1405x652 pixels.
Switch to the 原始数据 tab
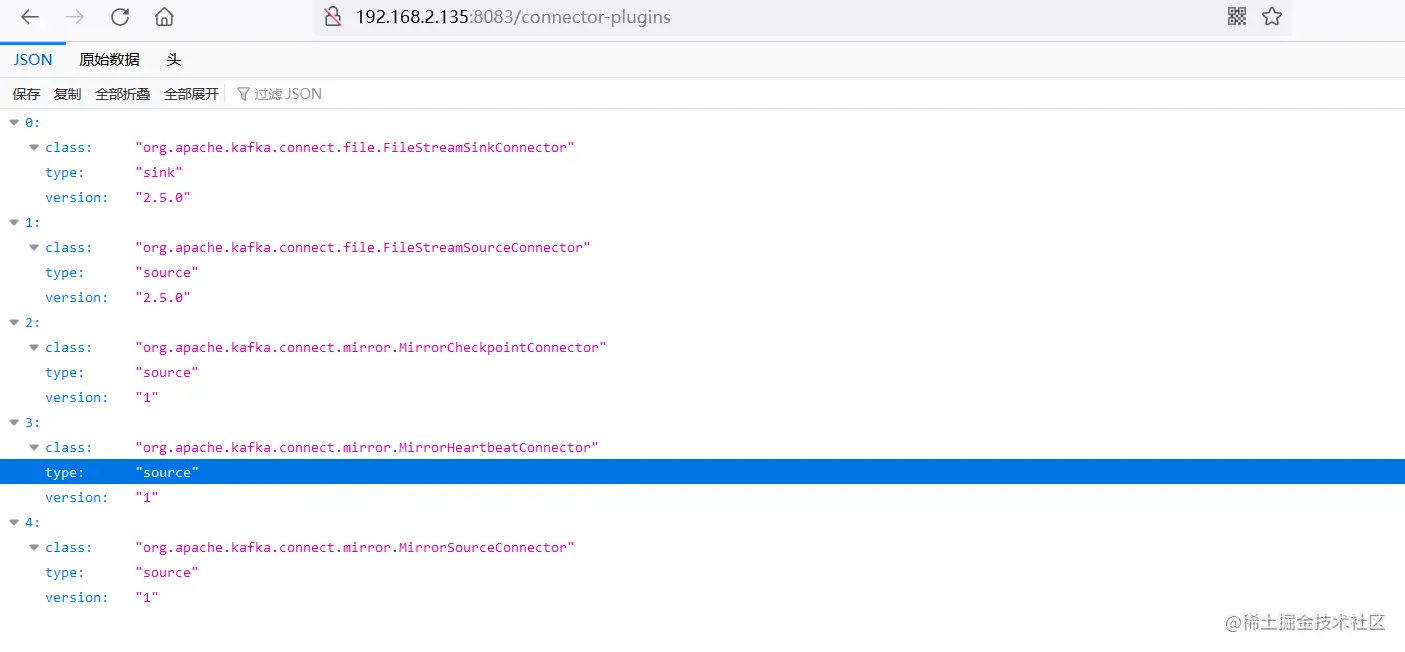(x=110, y=60)
